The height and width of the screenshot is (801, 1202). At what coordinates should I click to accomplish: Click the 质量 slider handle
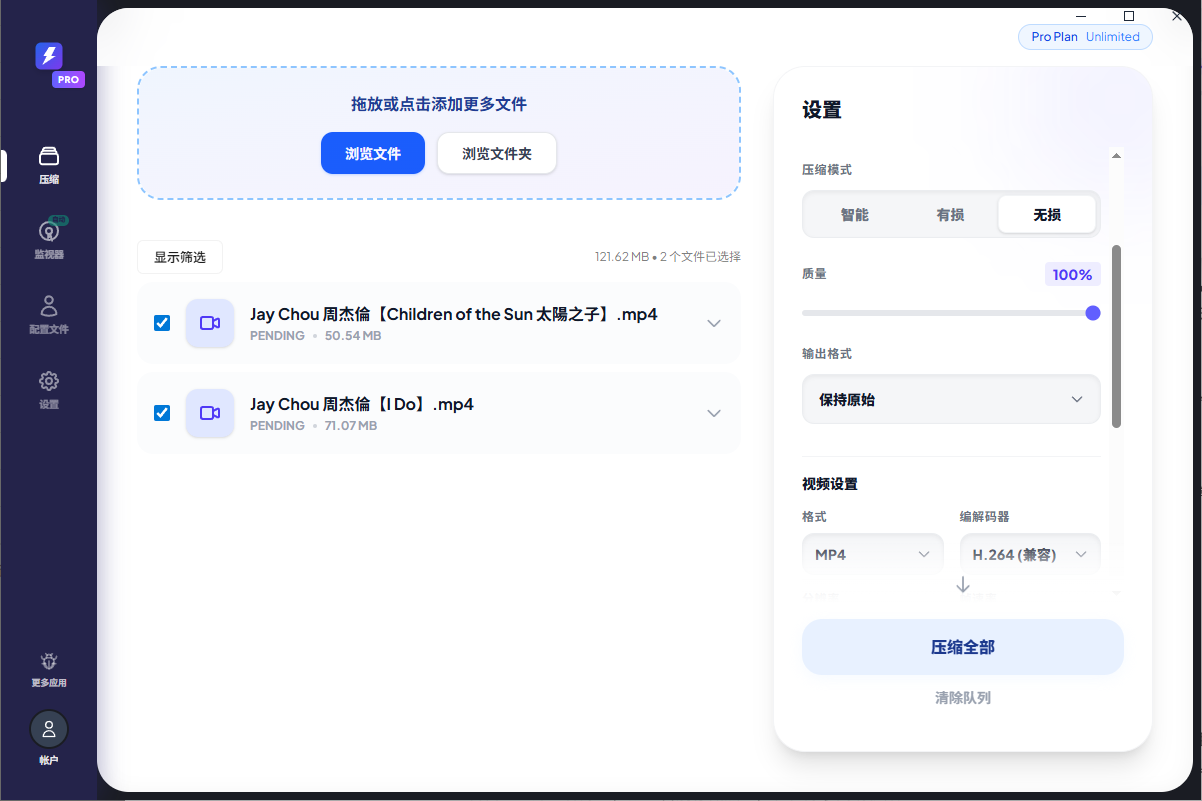(x=1093, y=313)
